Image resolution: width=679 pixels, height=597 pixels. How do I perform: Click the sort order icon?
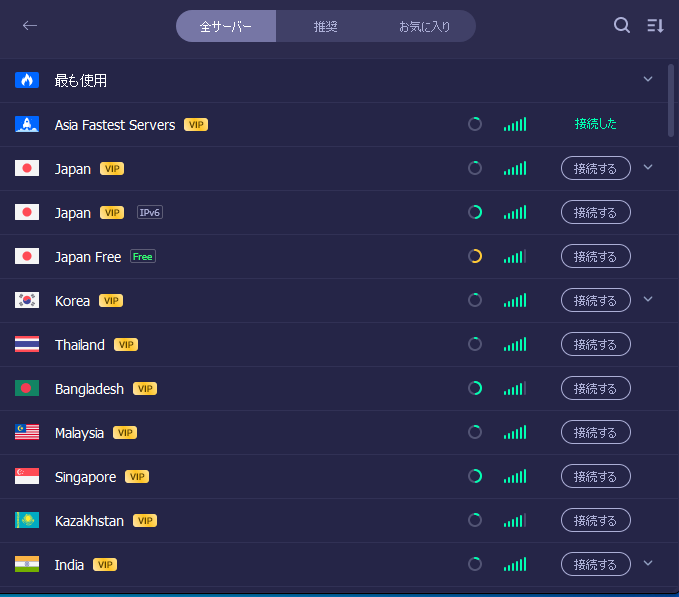tap(655, 26)
